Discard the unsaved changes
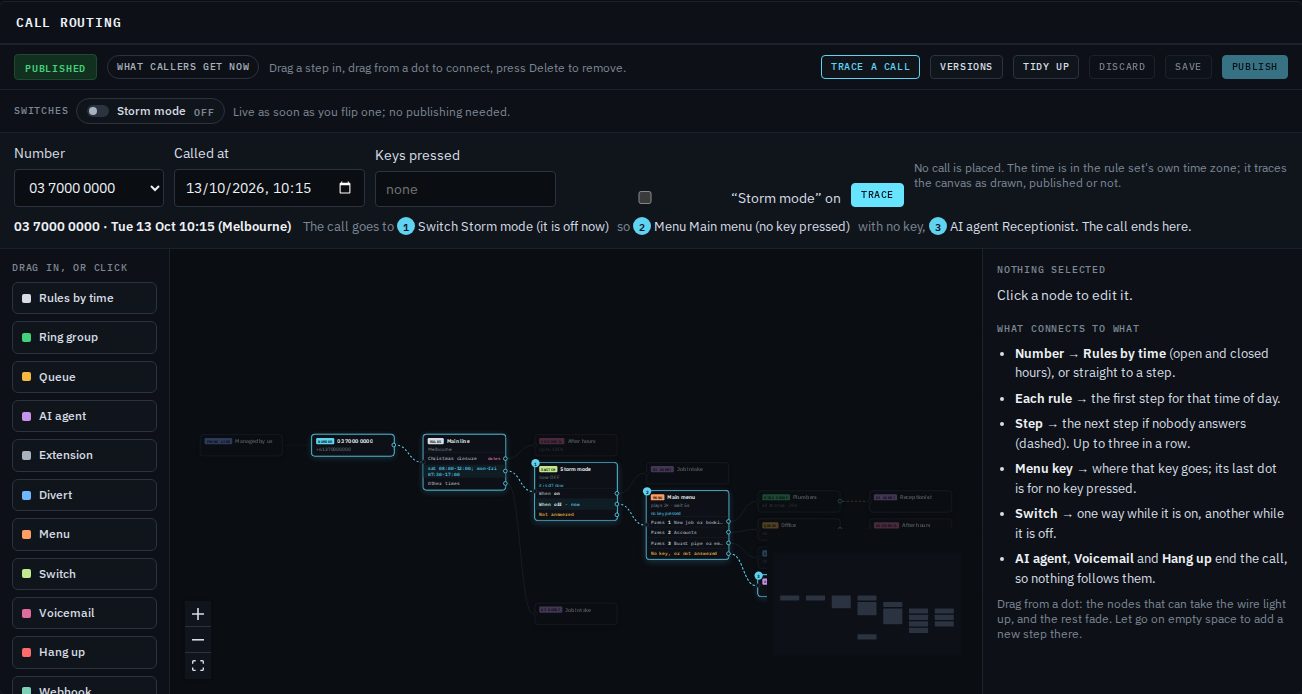This screenshot has width=1302, height=694. coord(1122,67)
